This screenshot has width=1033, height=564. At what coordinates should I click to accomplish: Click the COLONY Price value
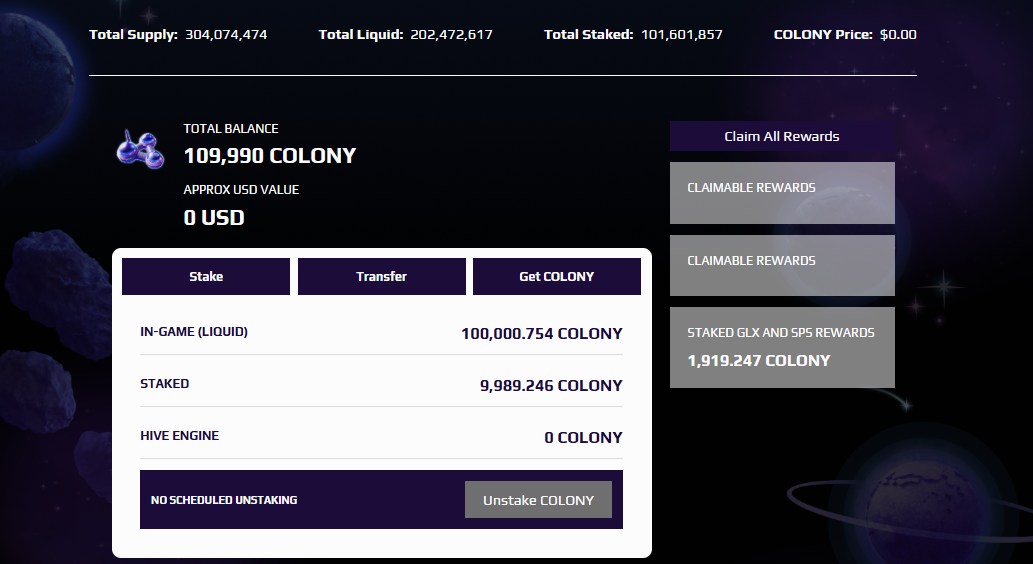[x=898, y=34]
